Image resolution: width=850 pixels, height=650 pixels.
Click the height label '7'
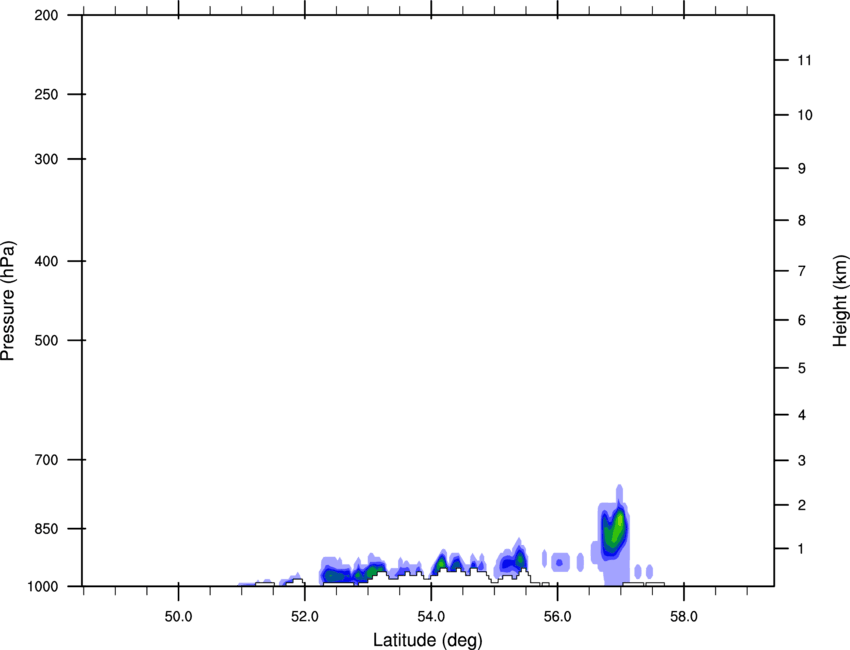tap(802, 271)
